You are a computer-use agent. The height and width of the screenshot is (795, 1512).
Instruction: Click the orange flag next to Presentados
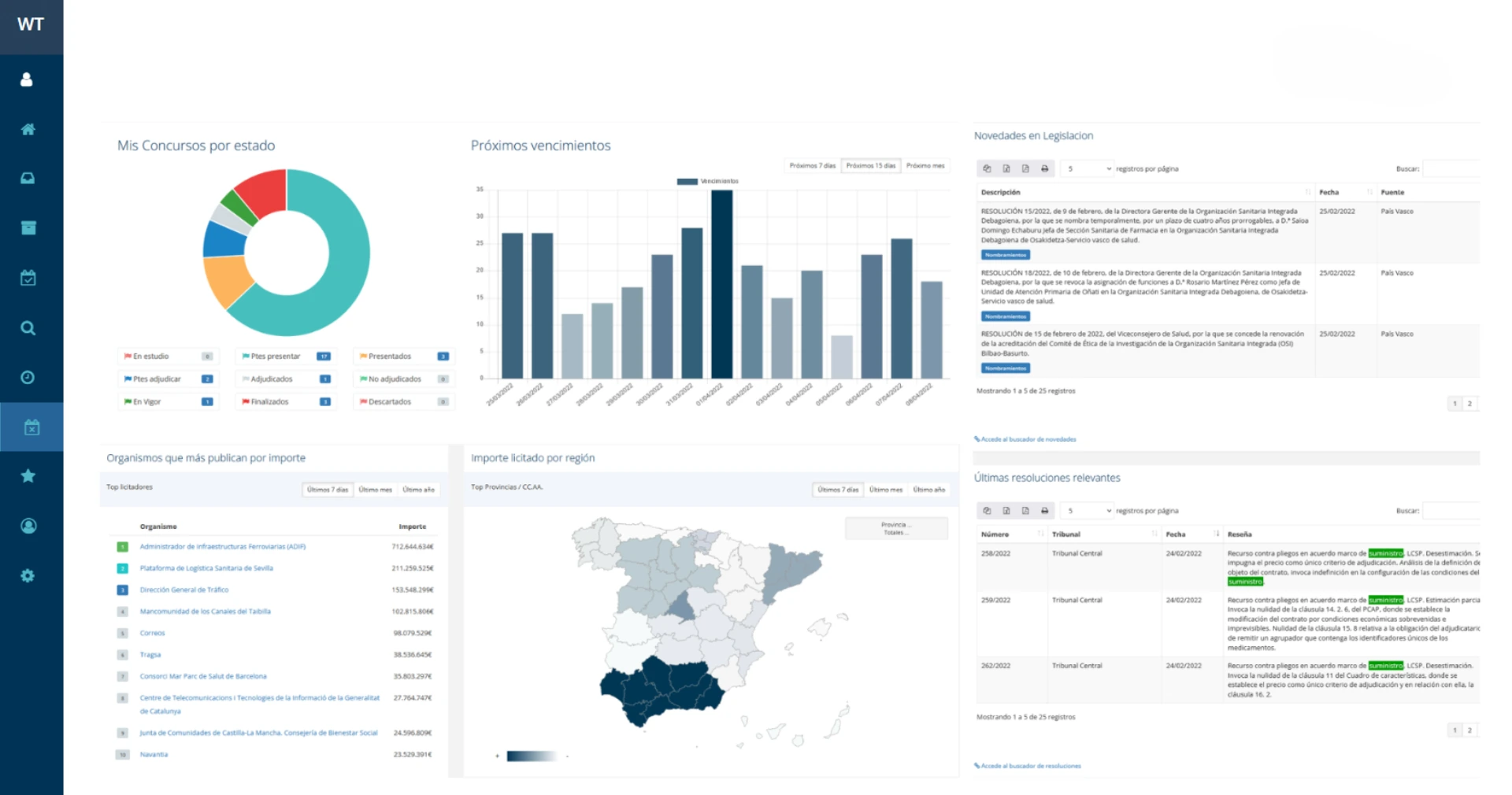tap(364, 357)
